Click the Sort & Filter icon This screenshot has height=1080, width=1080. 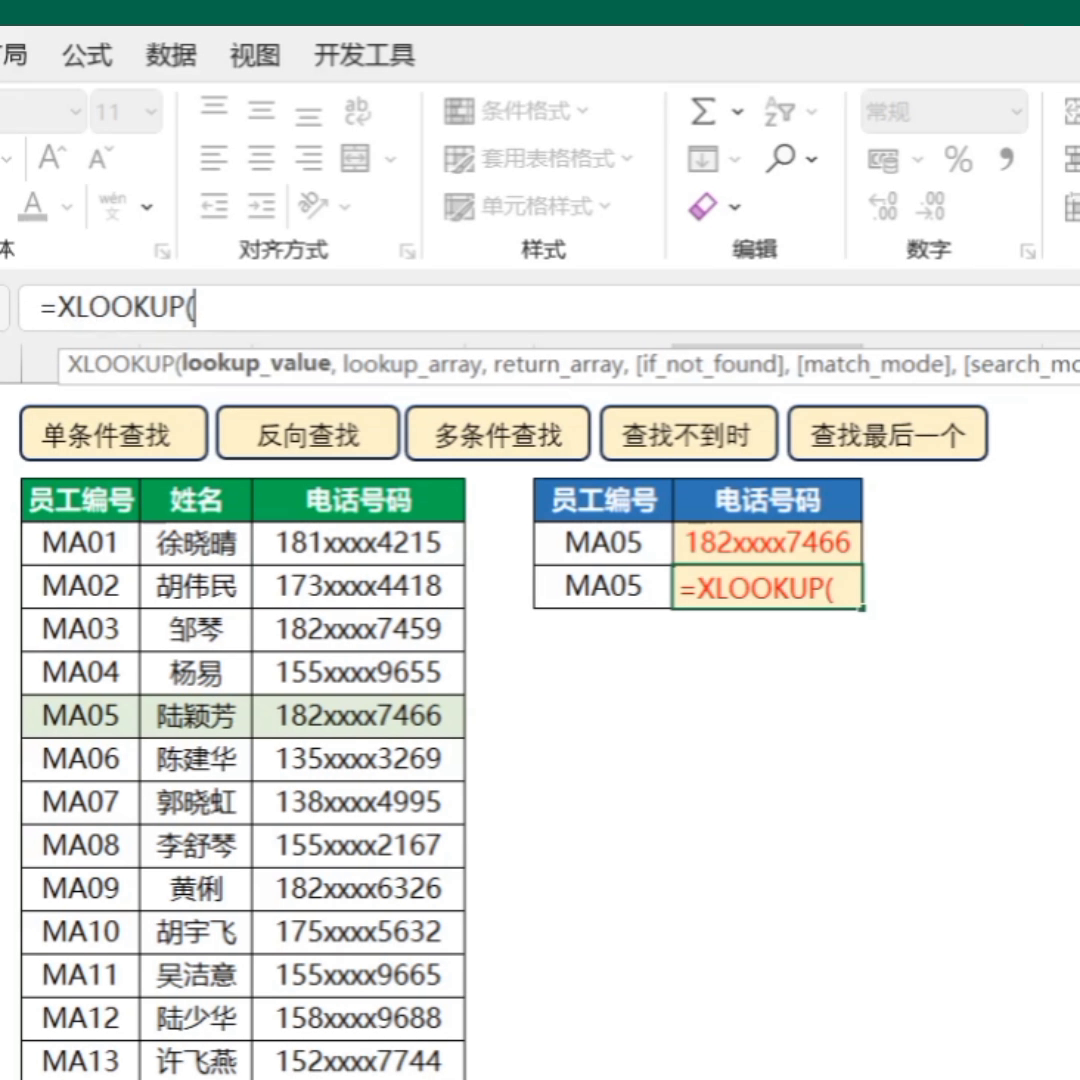pyautogui.click(x=779, y=111)
